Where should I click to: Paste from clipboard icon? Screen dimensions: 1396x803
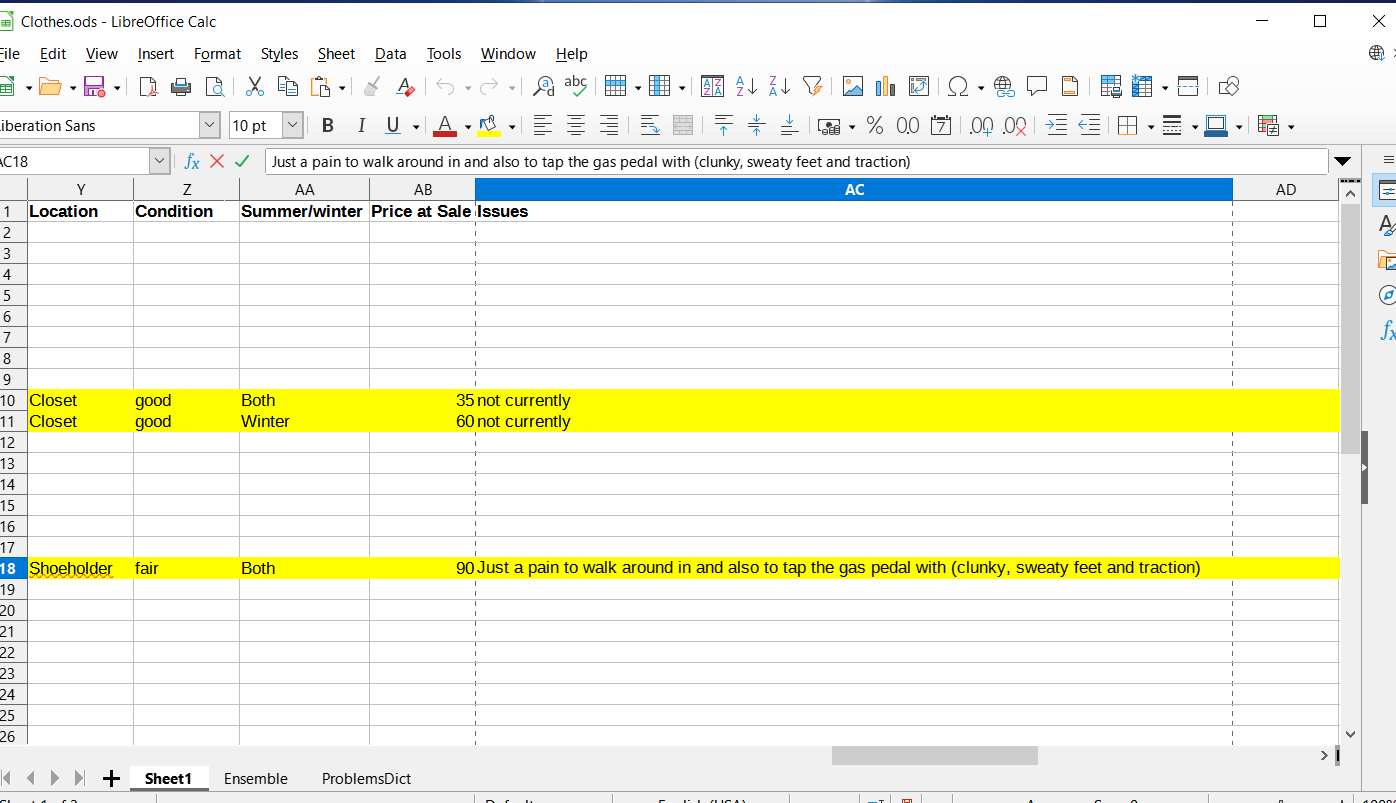tap(320, 87)
